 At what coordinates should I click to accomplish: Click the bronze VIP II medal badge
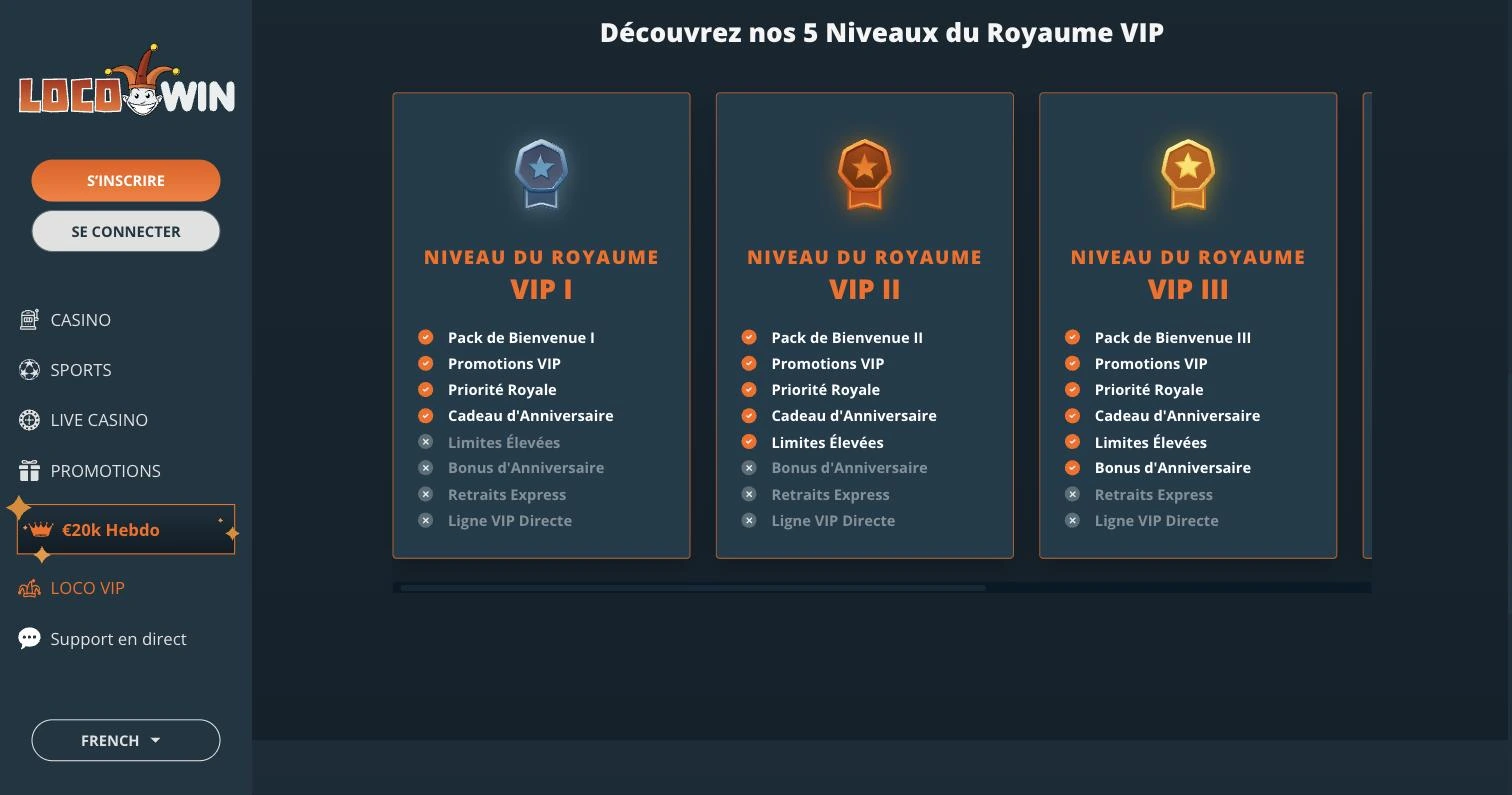(x=864, y=174)
